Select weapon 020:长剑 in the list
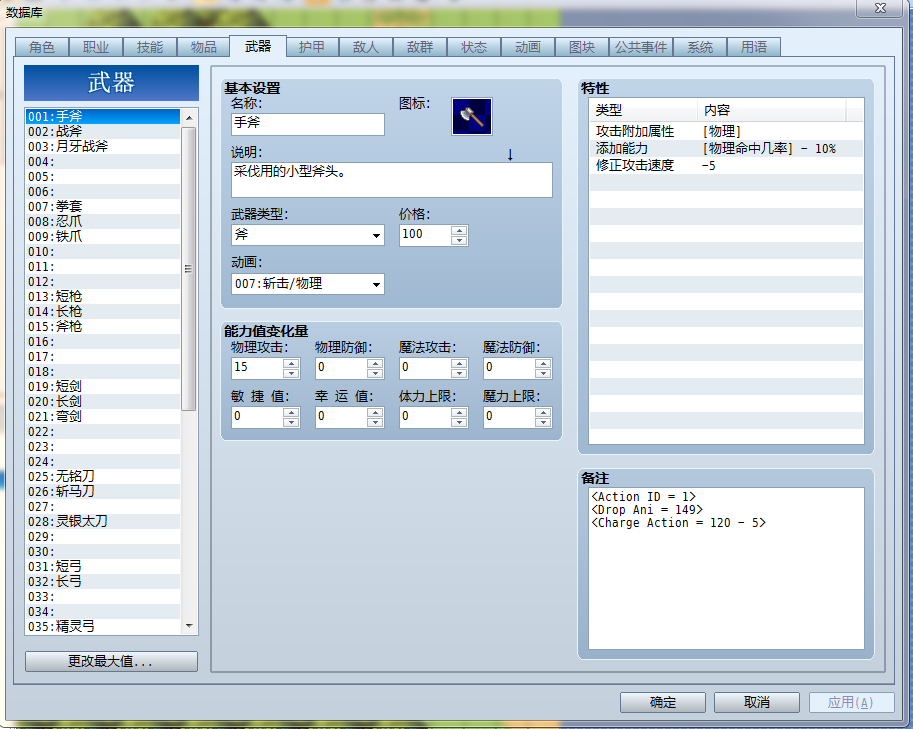Image resolution: width=913 pixels, height=729 pixels. tap(103, 402)
